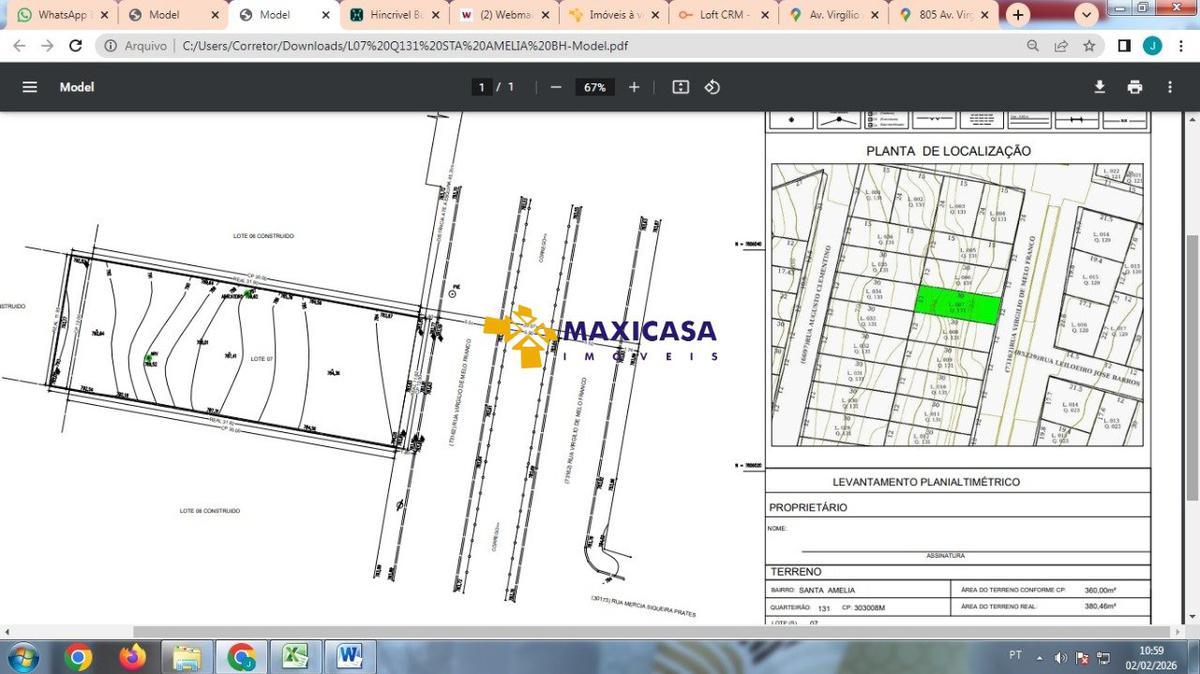Open a new browser tab

[1018, 15]
